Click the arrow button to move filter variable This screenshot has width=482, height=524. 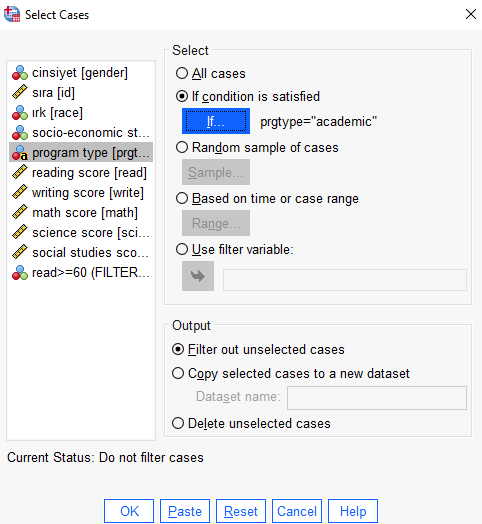tap(198, 276)
